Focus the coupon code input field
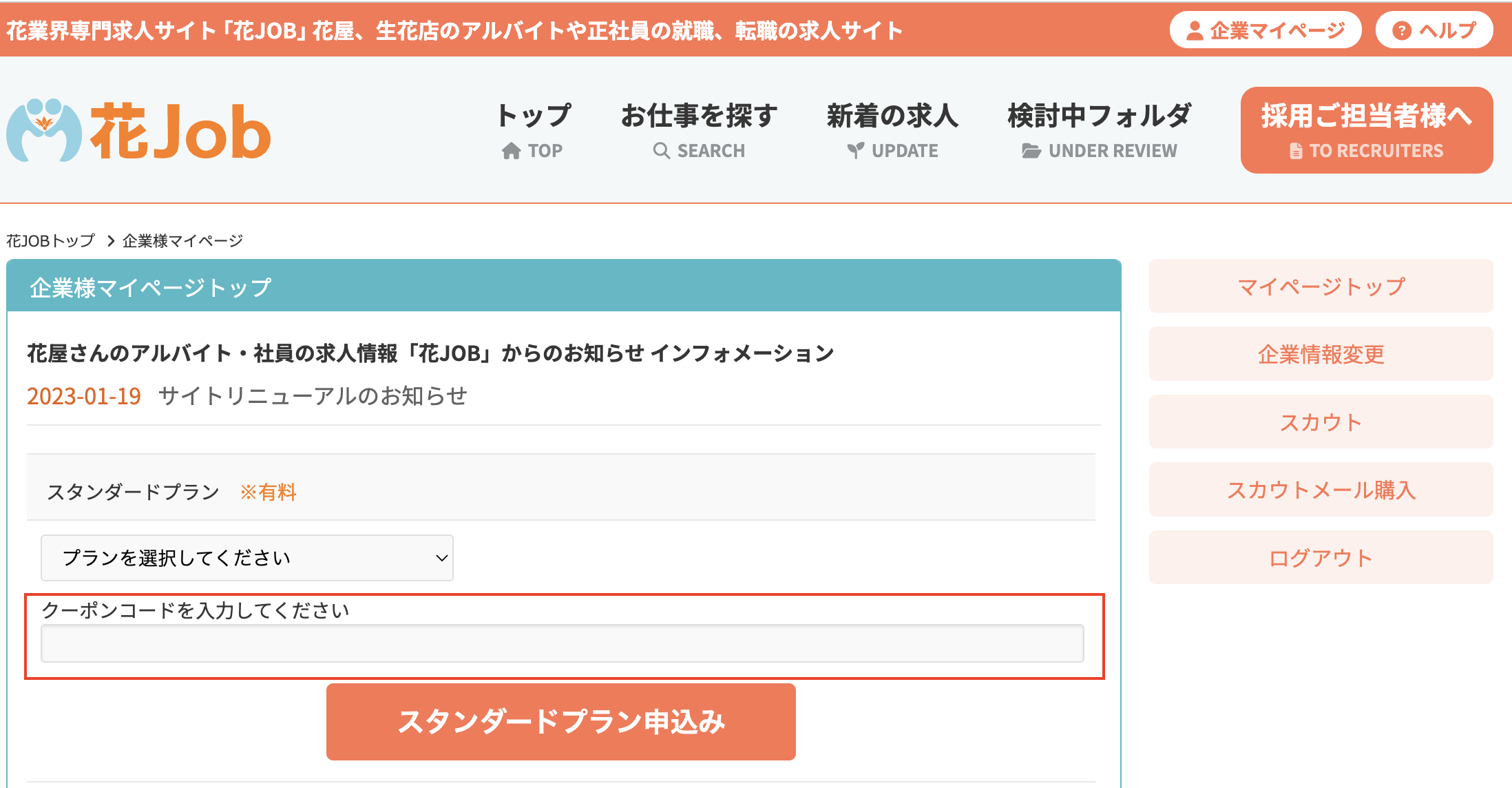The width and height of the screenshot is (1512, 788). [x=562, y=643]
